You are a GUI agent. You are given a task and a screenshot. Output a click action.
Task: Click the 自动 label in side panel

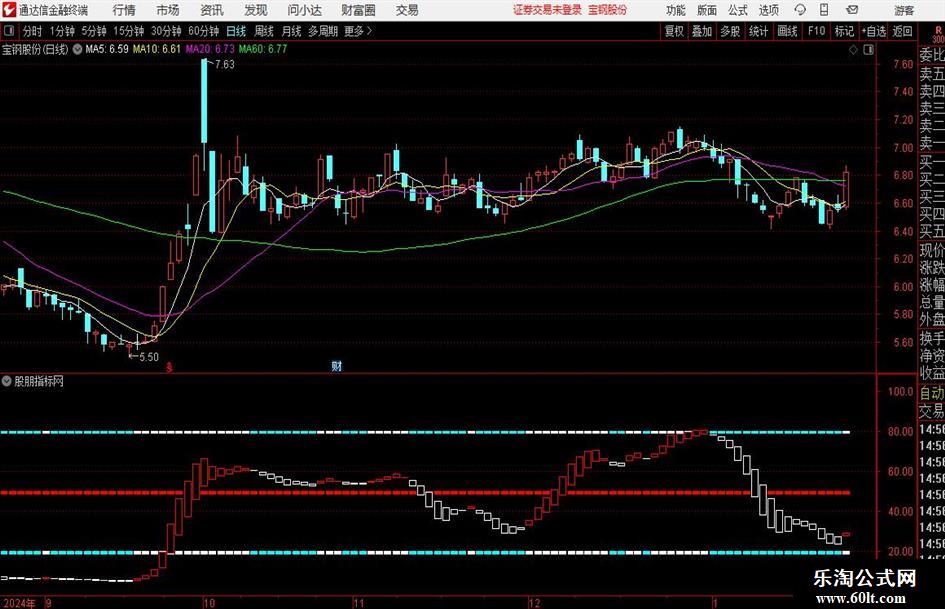click(931, 393)
